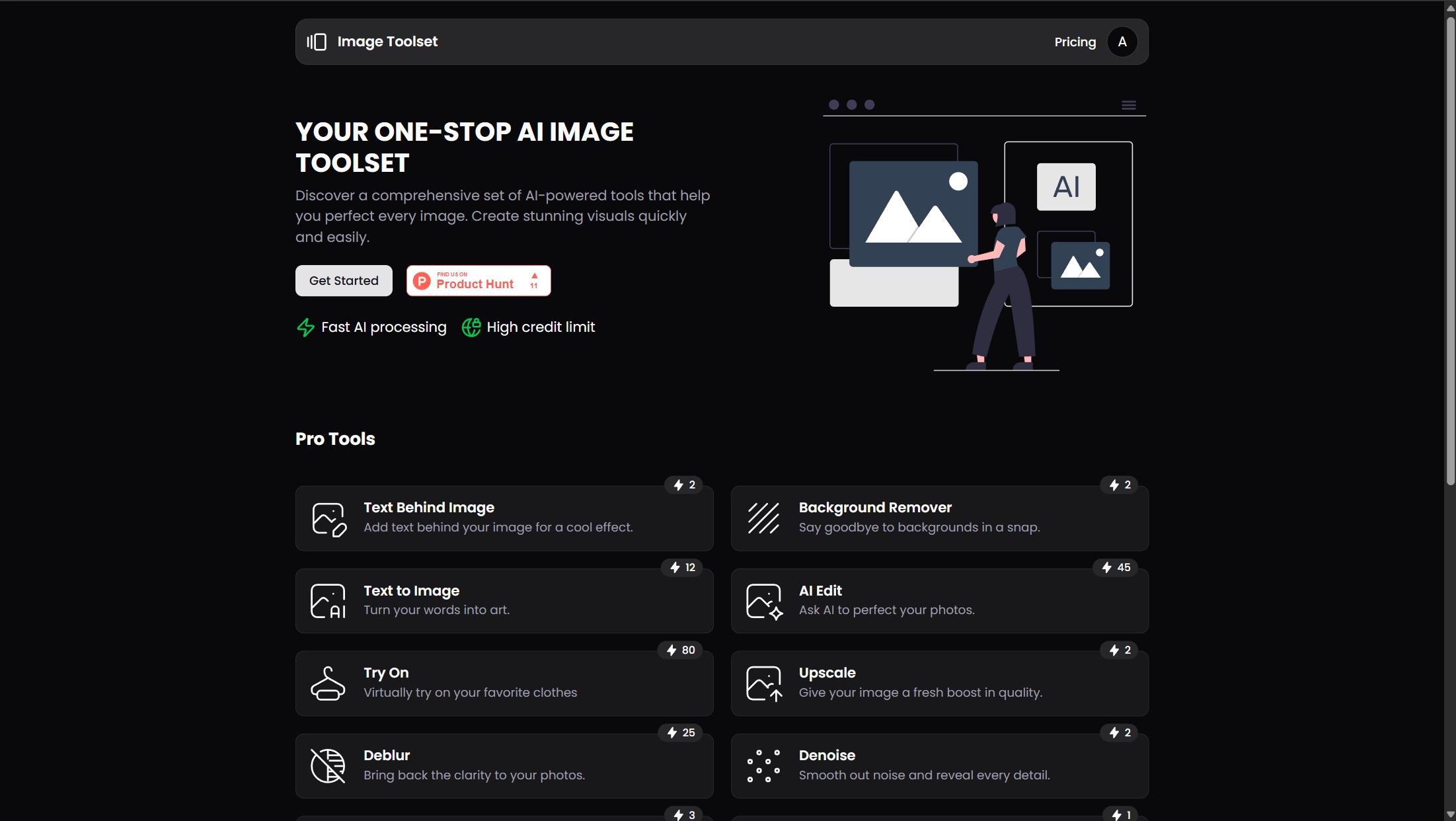Screen dimensions: 1456x821
Task: Click the scrollbar down arrow
Action: 1450,814
